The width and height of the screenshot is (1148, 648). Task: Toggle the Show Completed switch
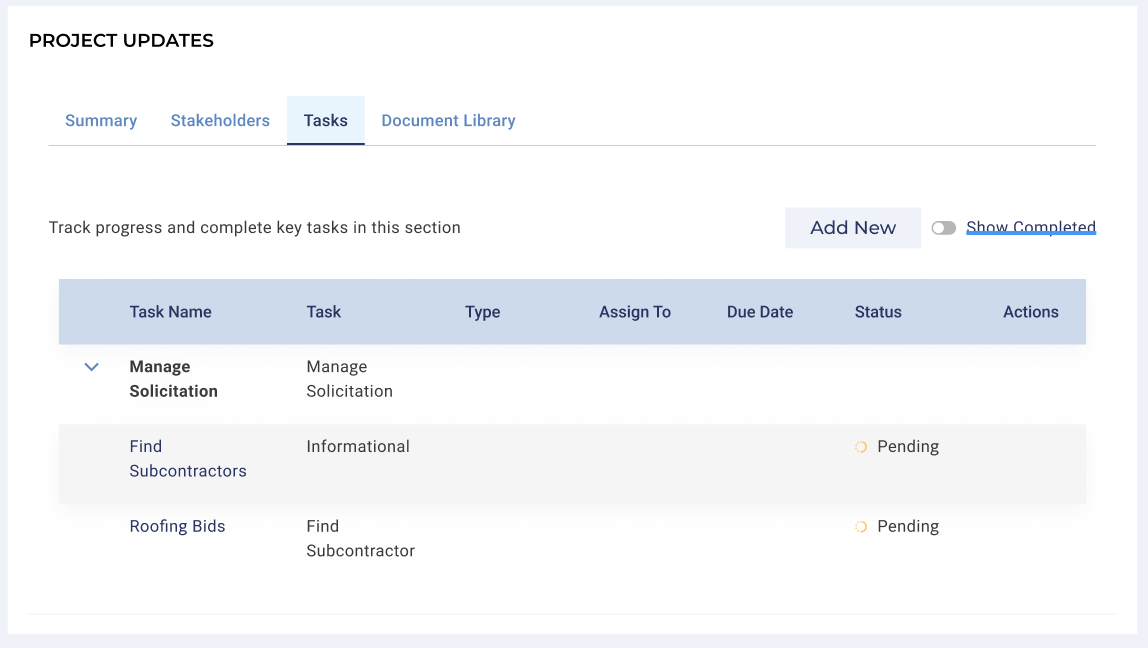[943, 228]
